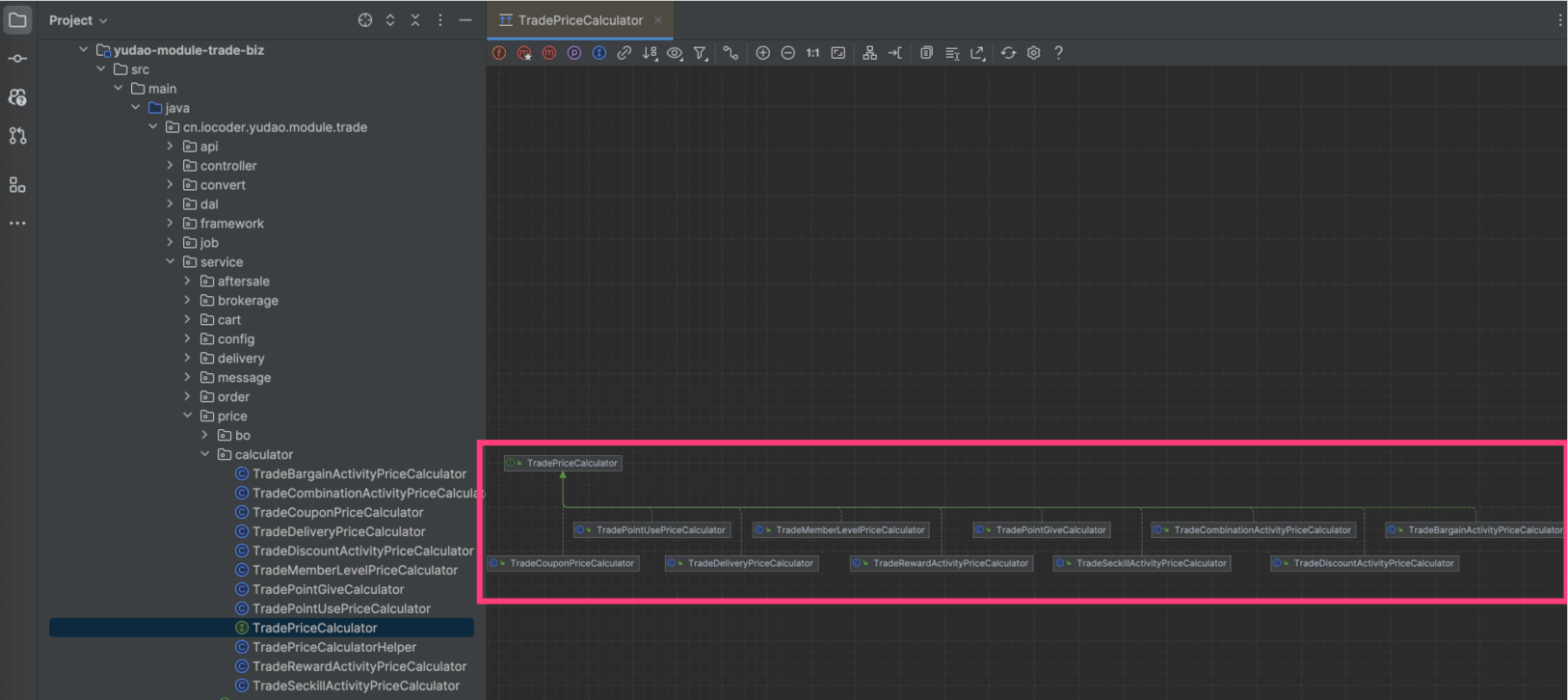This screenshot has height=700, width=1568.
Task: Select TradeCouponPriceCalculator in project tree
Action: [x=337, y=512]
